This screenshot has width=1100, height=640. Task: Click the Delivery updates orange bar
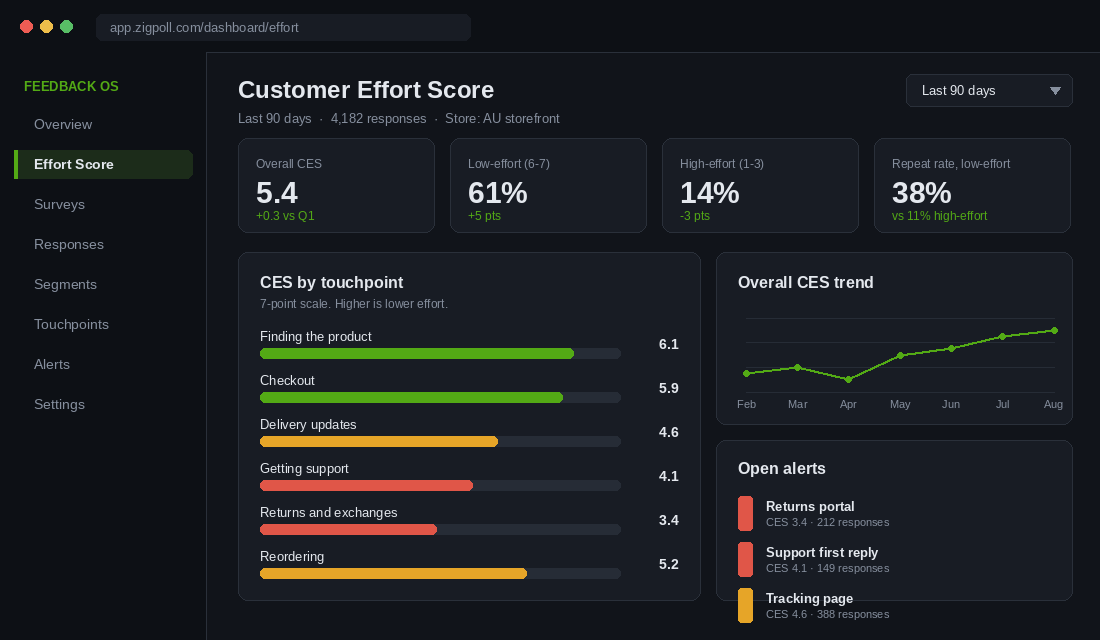[379, 441]
